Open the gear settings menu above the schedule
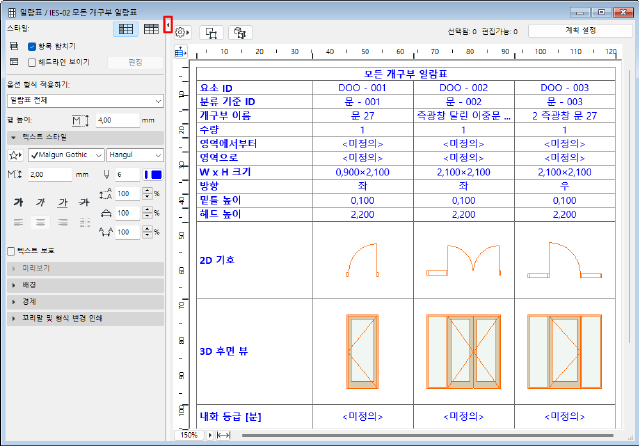The image size is (639, 446). click(x=182, y=32)
